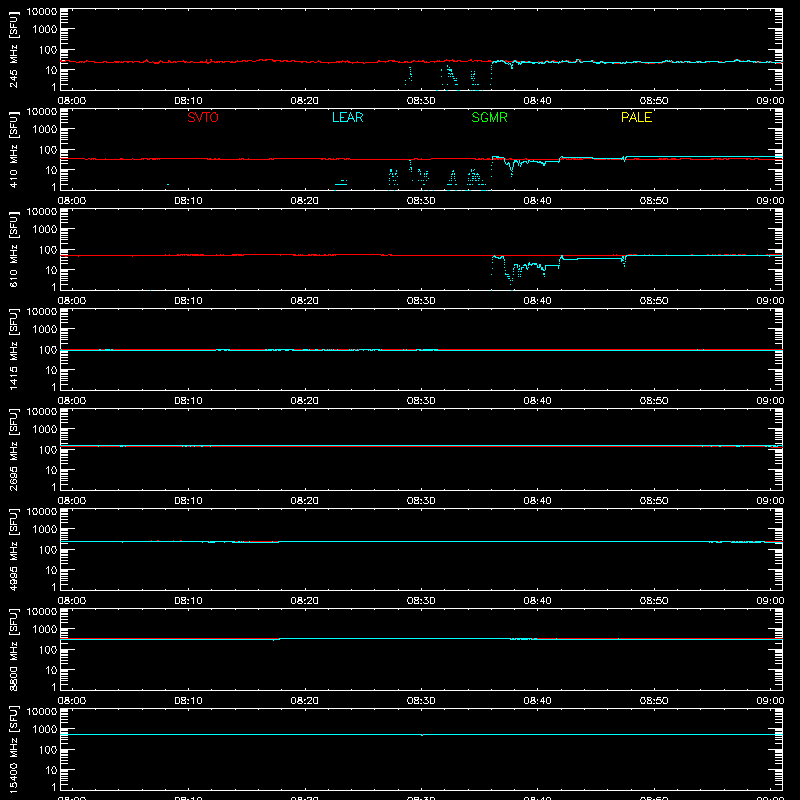Select the 1415 MHz [SFU] axis title
The image size is (800, 800).
tap(13, 349)
